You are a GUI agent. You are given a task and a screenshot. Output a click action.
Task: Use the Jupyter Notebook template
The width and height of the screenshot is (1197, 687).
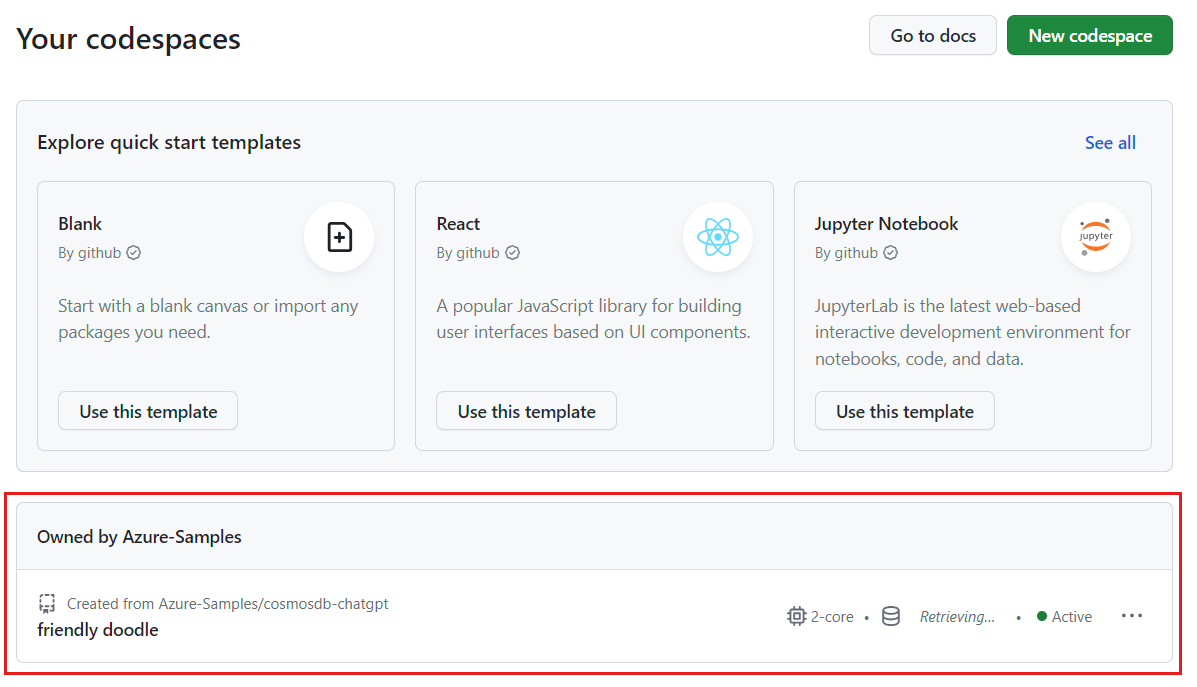904,410
